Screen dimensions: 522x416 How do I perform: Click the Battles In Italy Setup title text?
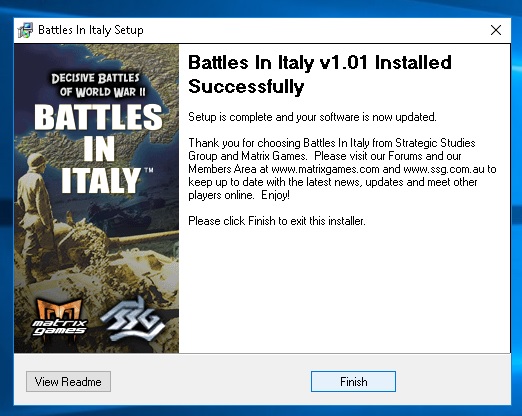tap(91, 30)
